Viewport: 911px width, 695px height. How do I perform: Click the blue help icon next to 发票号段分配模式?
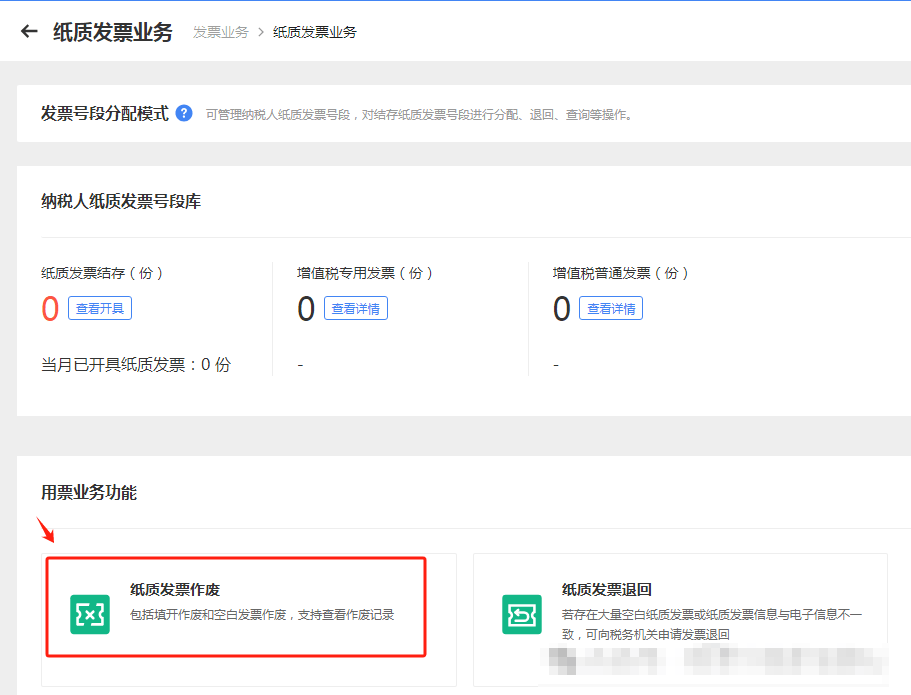pos(184,113)
